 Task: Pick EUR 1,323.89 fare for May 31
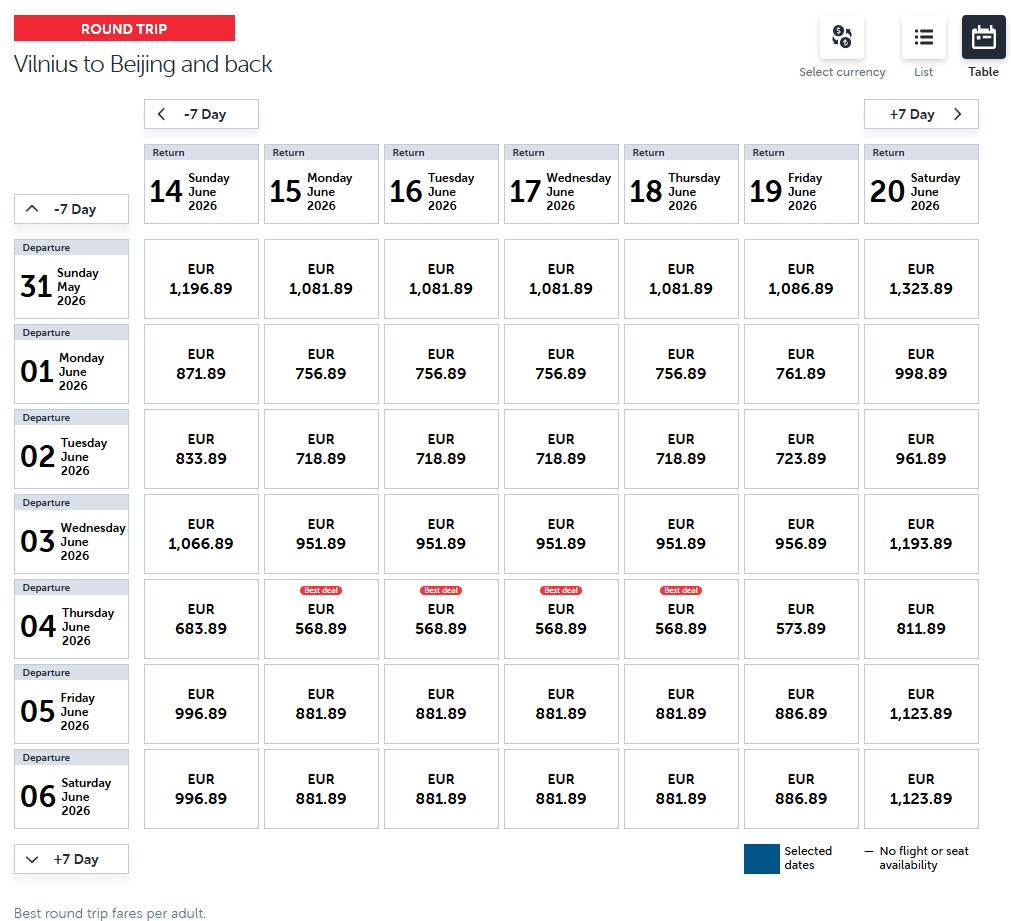click(x=921, y=279)
